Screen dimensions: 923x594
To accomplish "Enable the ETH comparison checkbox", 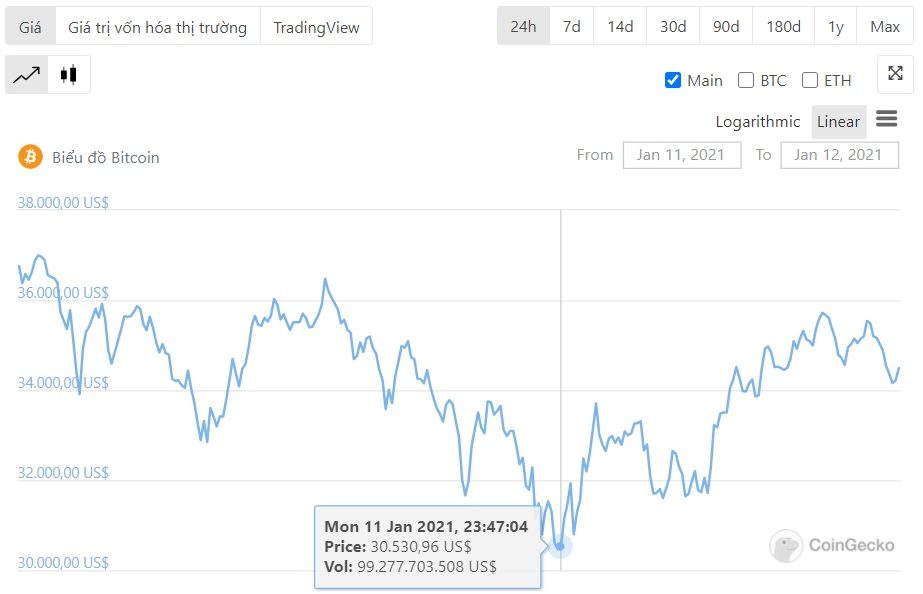I will click(x=810, y=80).
